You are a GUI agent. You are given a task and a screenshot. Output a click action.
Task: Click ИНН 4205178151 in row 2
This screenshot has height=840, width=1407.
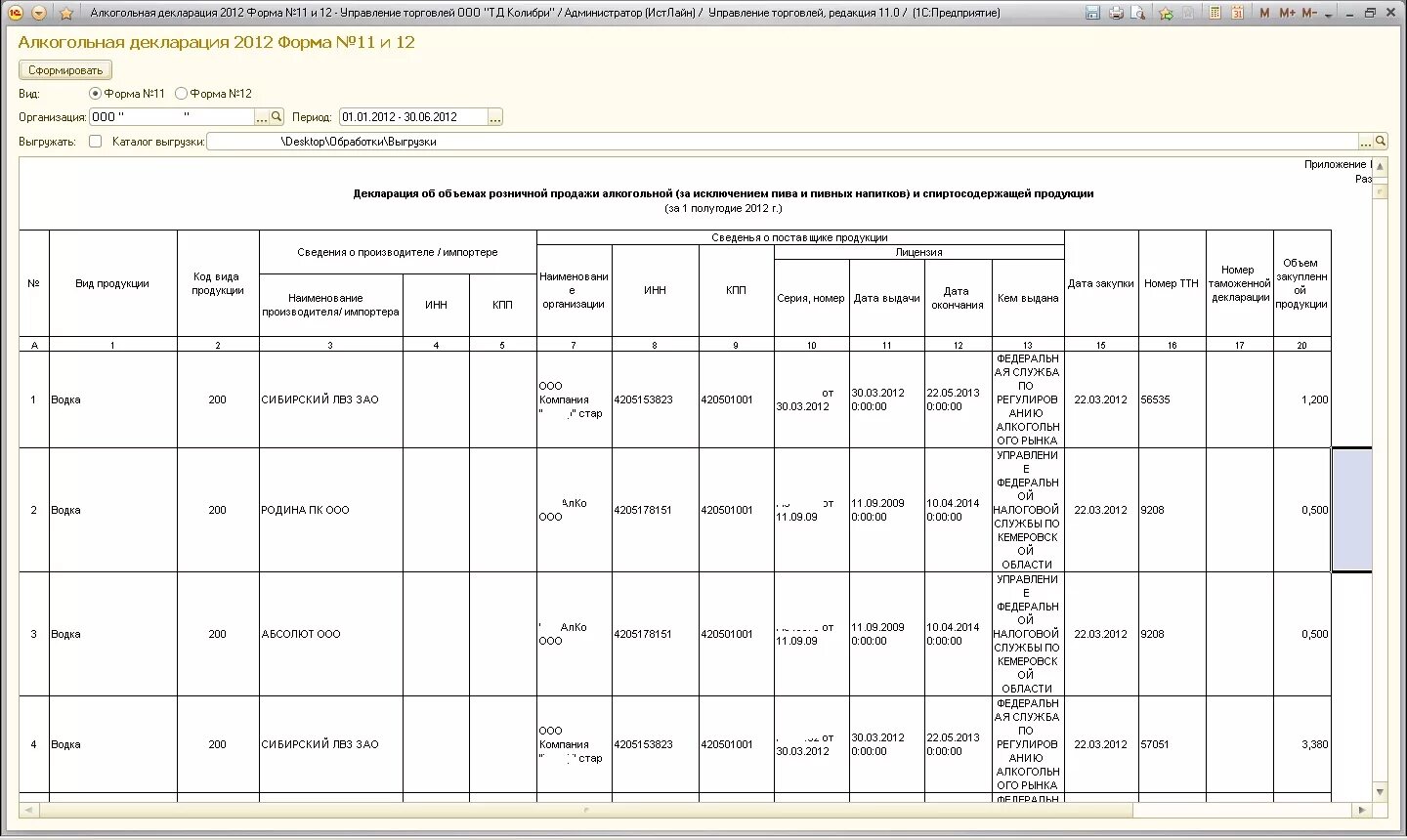(x=656, y=510)
